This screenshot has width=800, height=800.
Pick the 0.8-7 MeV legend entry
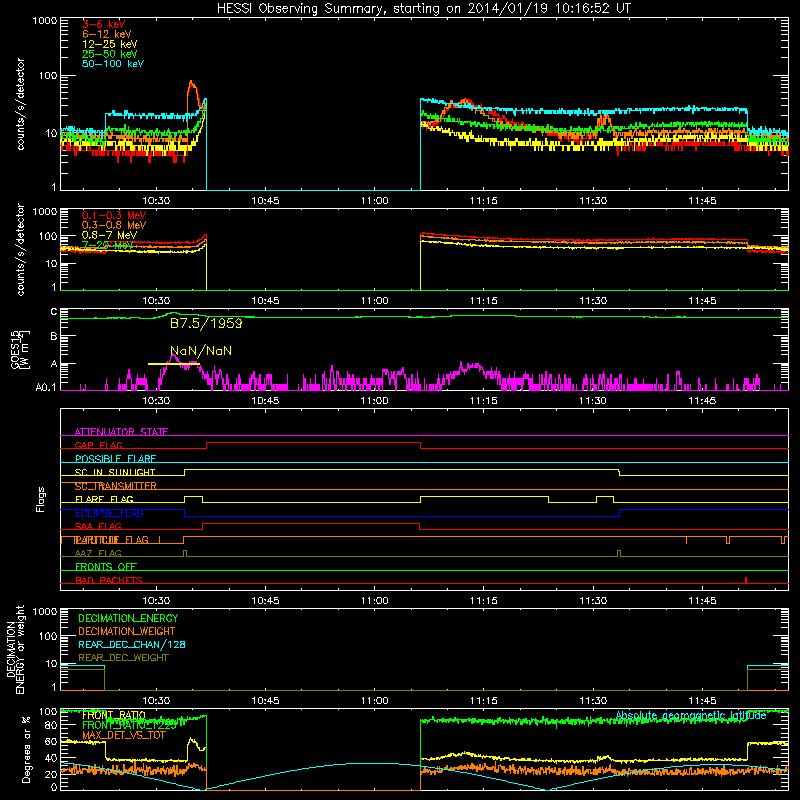109,235
